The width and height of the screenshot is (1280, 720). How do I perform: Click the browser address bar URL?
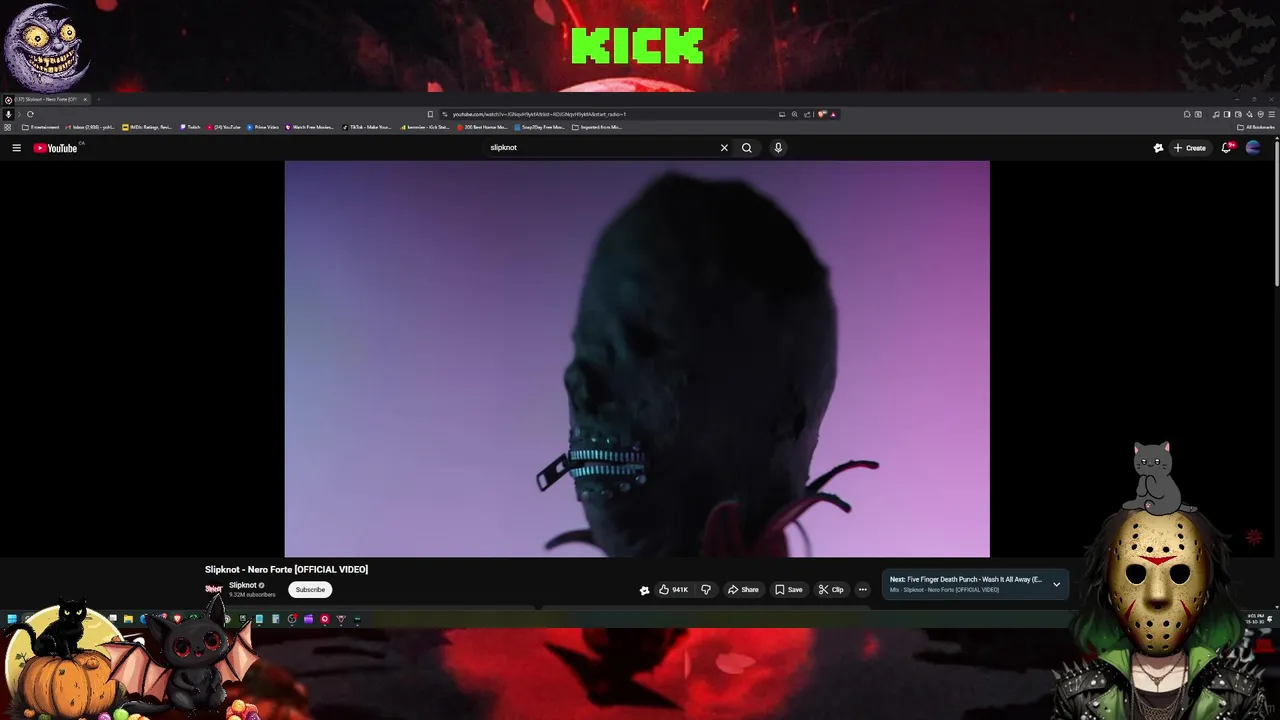540,114
